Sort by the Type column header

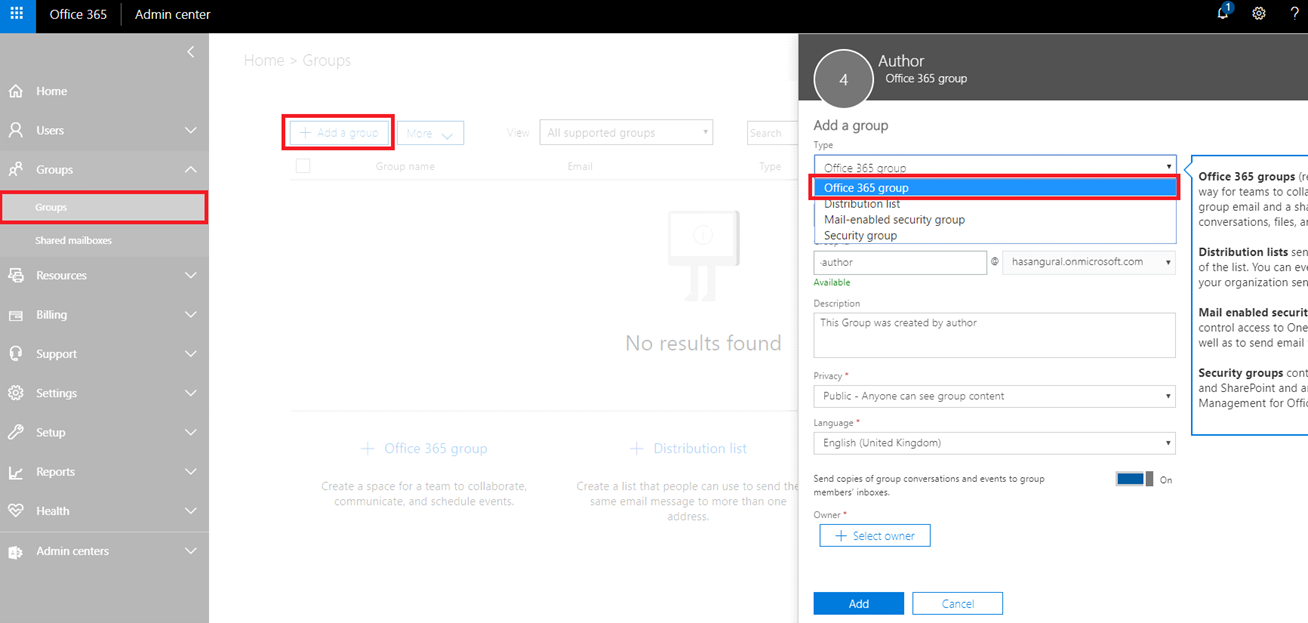[x=770, y=166]
